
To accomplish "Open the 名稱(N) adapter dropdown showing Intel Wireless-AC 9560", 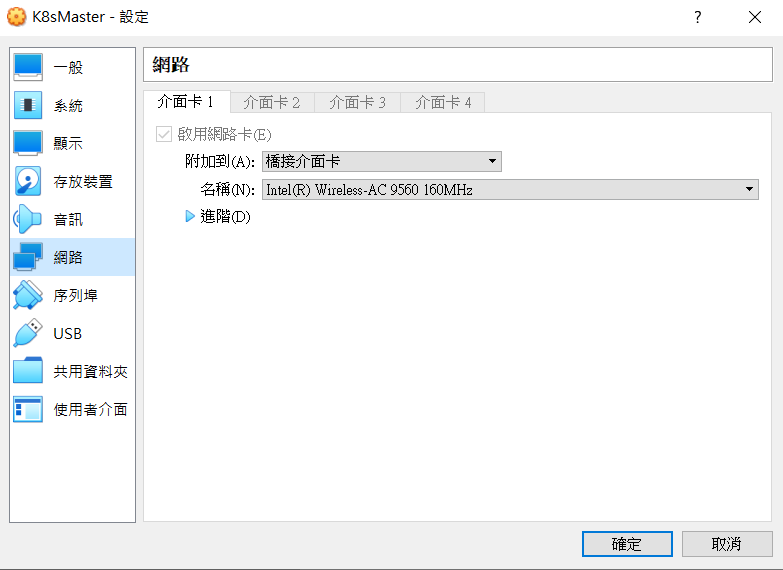I will (510, 189).
